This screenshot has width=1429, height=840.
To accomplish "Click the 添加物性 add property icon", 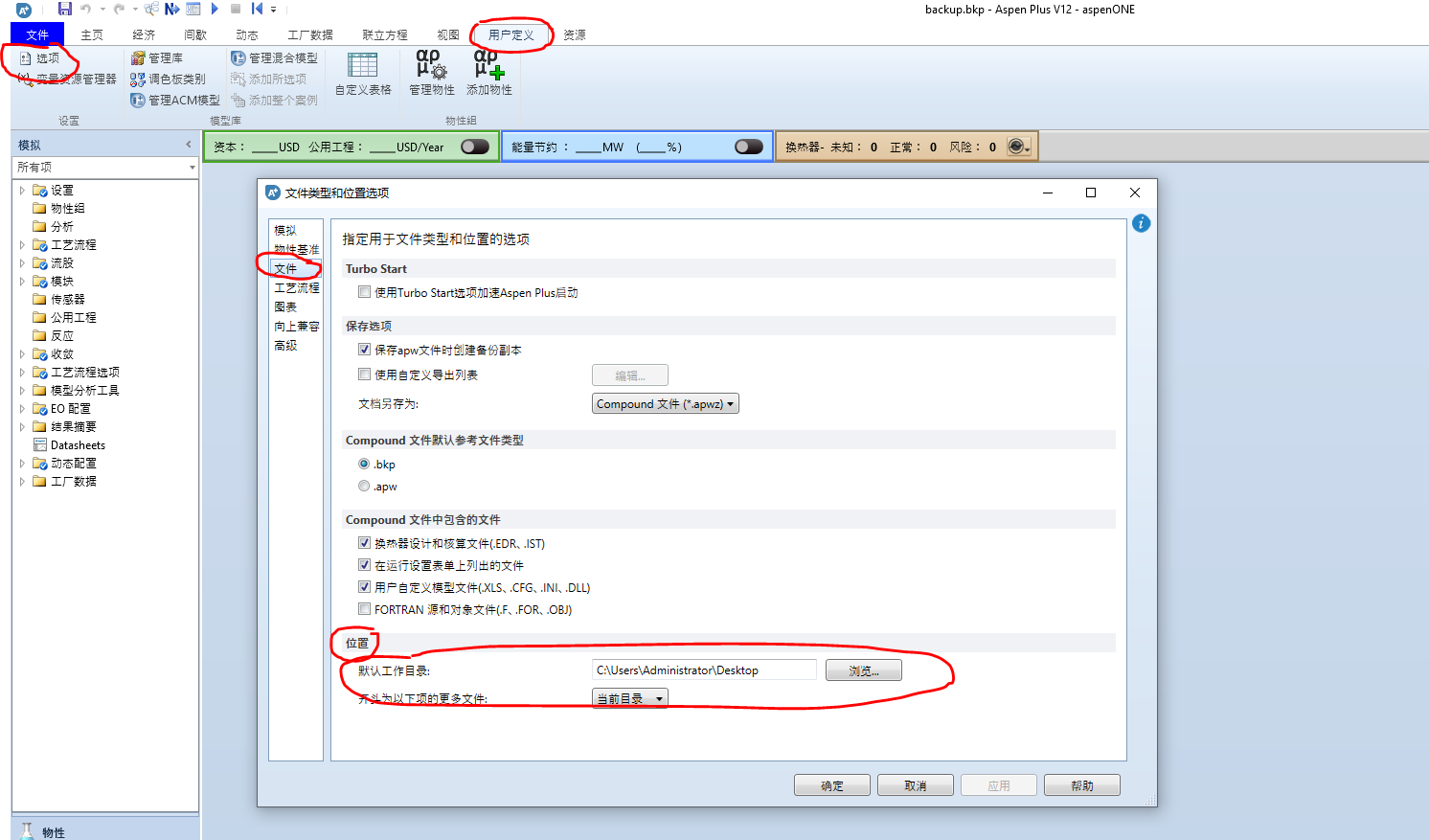I will (488, 74).
